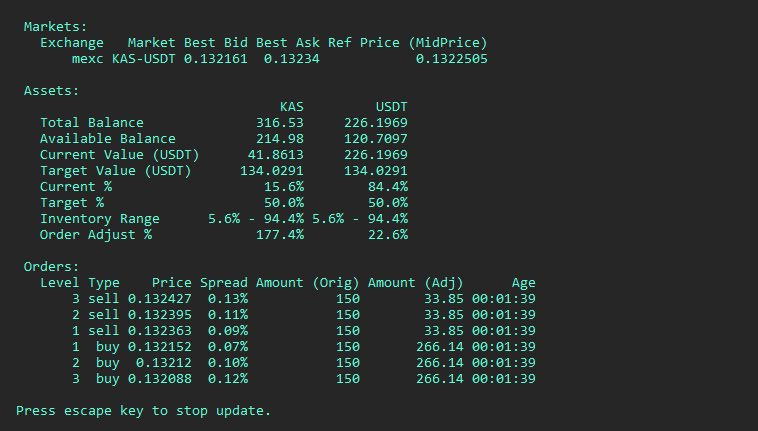The height and width of the screenshot is (431, 758).
Task: Select the Best Bid value 0.132161
Action: (216, 59)
